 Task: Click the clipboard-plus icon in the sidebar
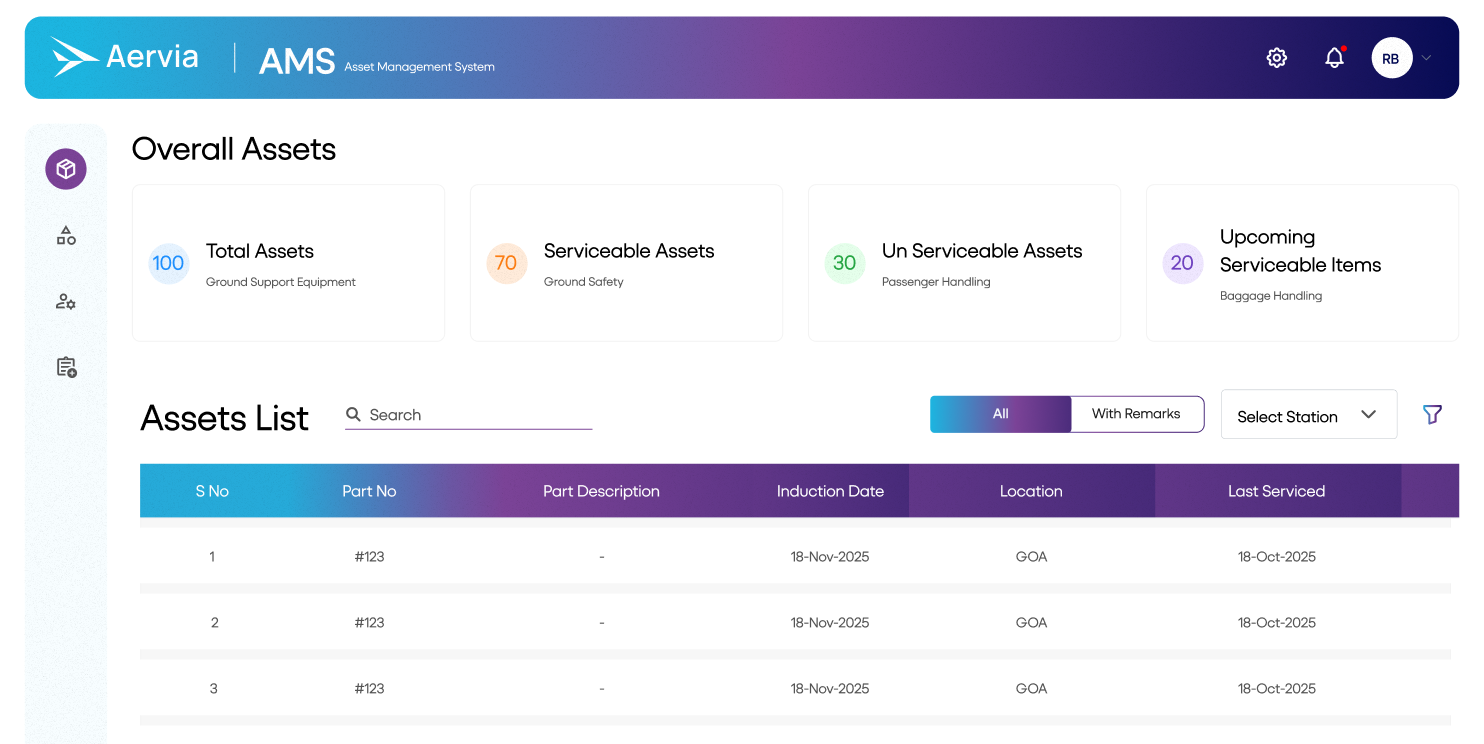click(65, 367)
